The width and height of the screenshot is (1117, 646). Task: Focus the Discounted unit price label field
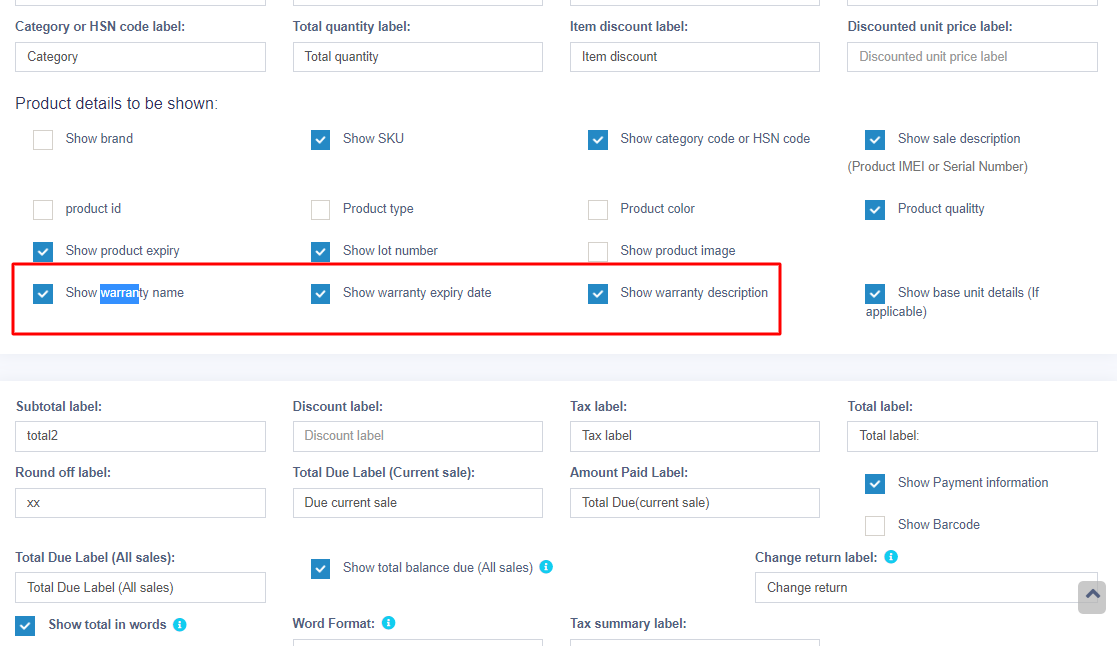[x=972, y=57]
